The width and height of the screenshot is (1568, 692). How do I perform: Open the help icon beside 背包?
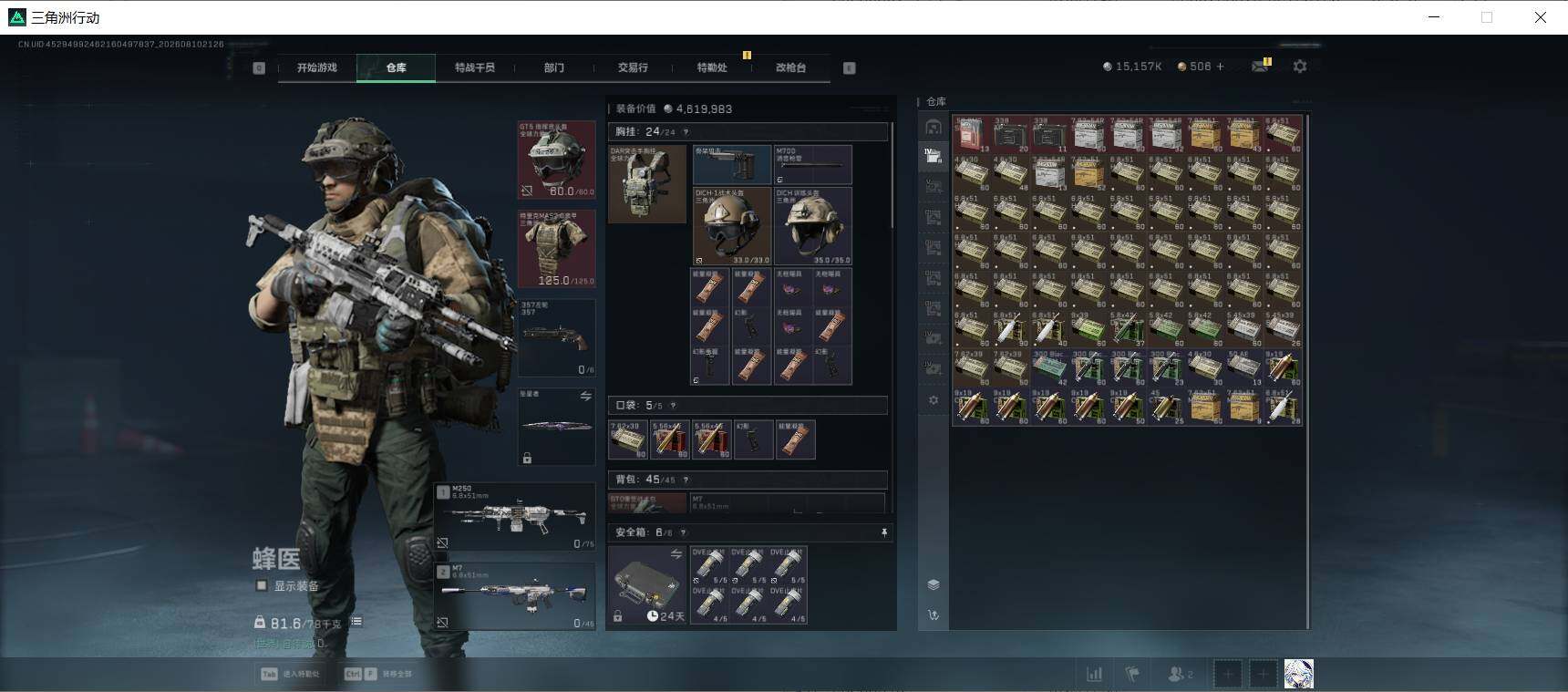coord(686,480)
